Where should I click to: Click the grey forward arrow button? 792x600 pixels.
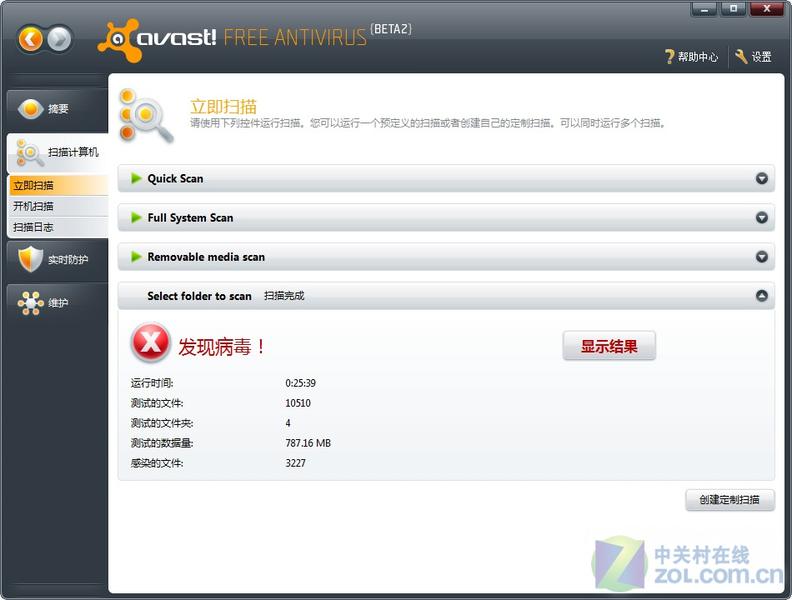click(x=59, y=38)
